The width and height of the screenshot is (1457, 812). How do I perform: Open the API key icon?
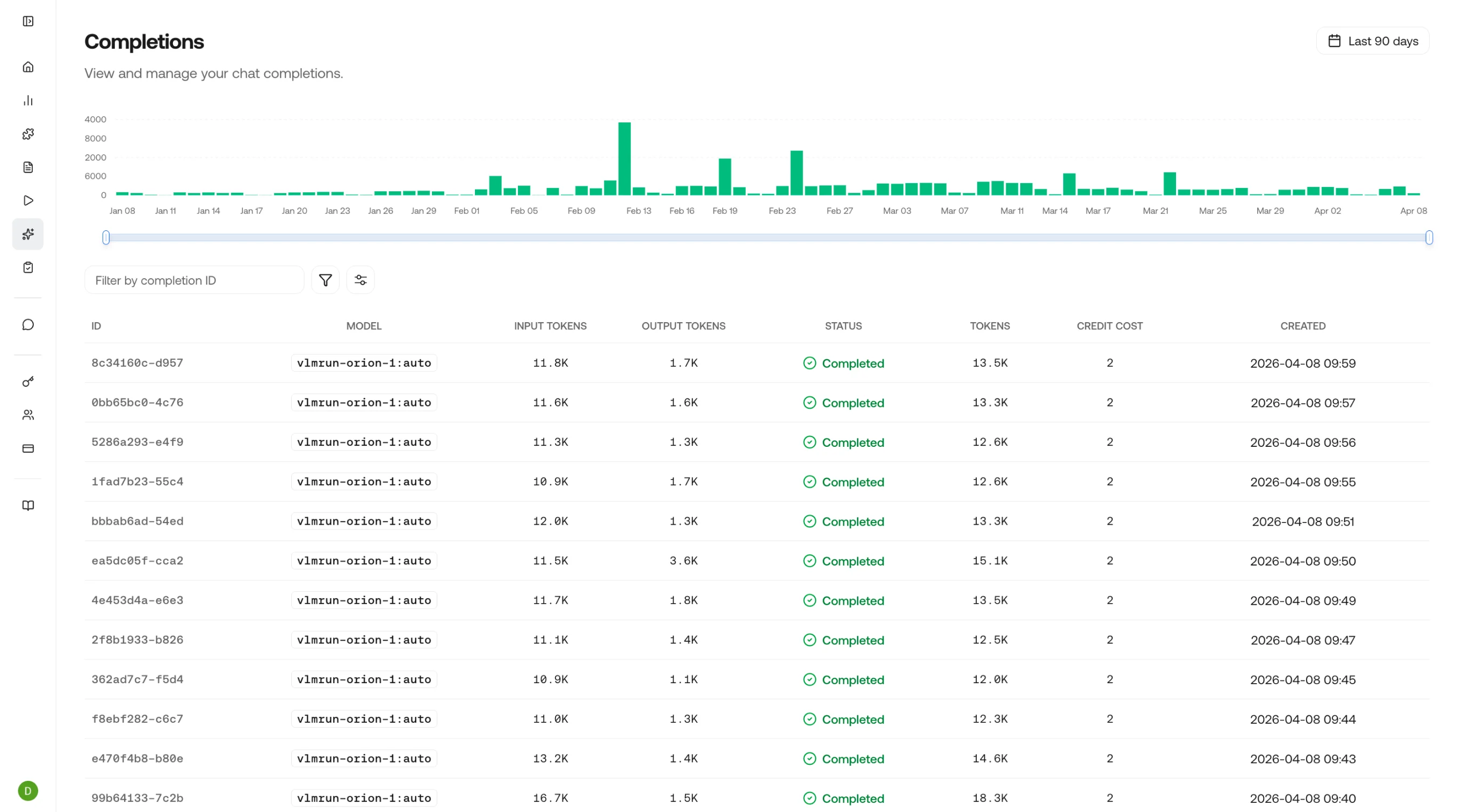coord(28,382)
